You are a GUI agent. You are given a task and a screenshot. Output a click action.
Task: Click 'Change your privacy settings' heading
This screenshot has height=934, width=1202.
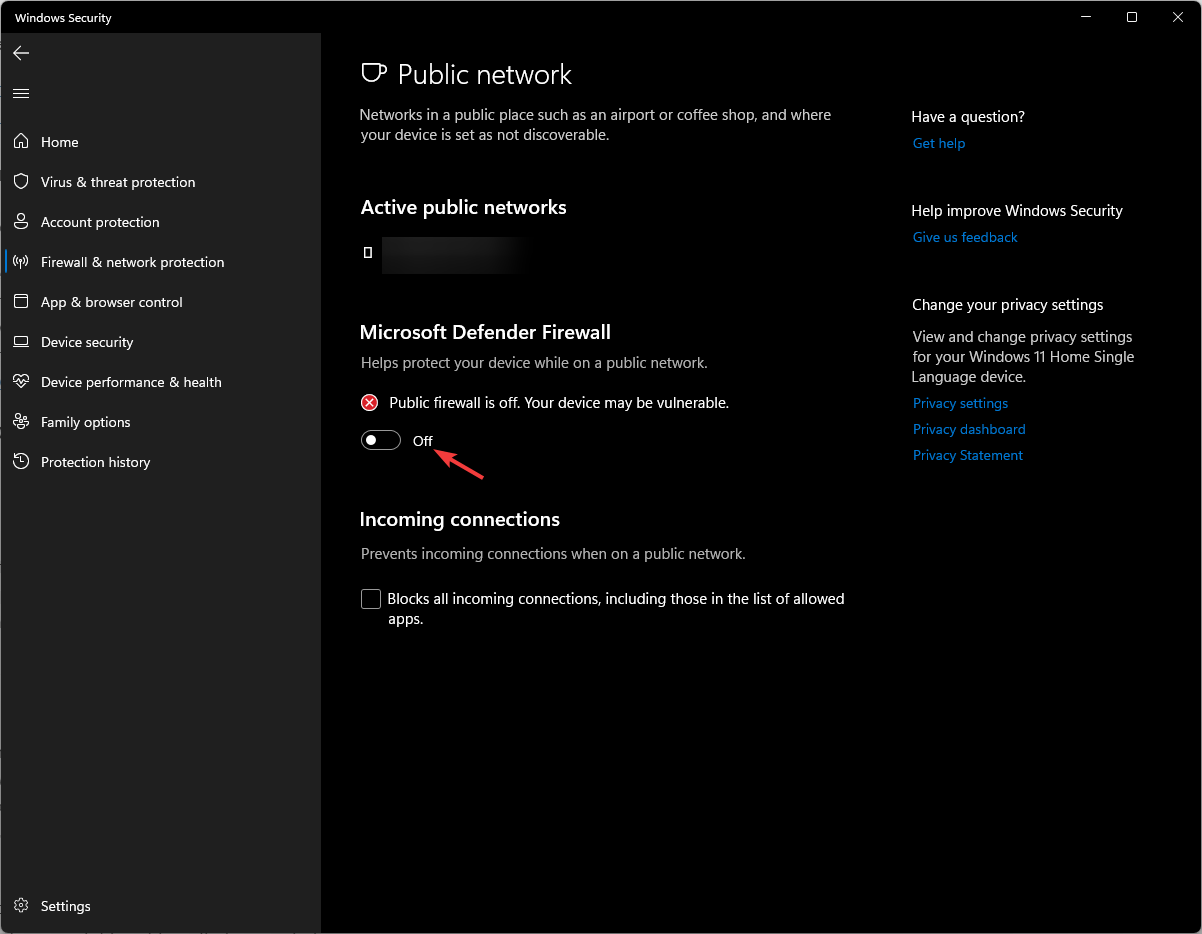(x=1008, y=305)
